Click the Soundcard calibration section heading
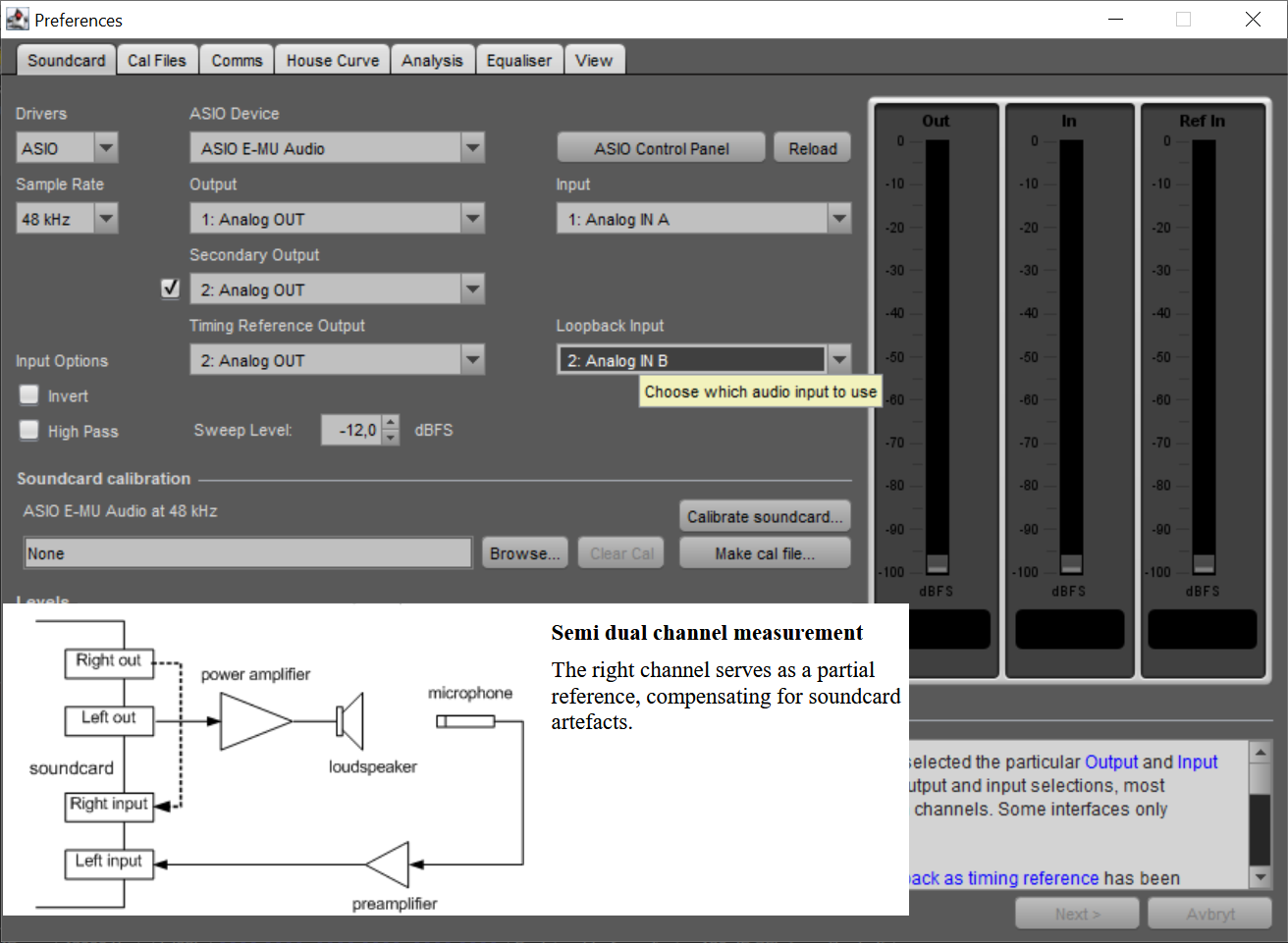 (103, 479)
